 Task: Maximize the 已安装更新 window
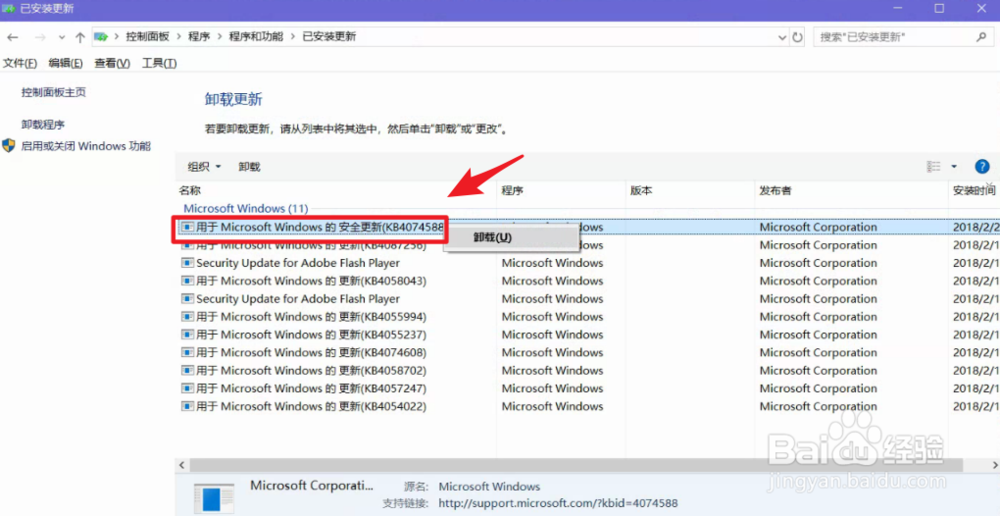coord(939,8)
